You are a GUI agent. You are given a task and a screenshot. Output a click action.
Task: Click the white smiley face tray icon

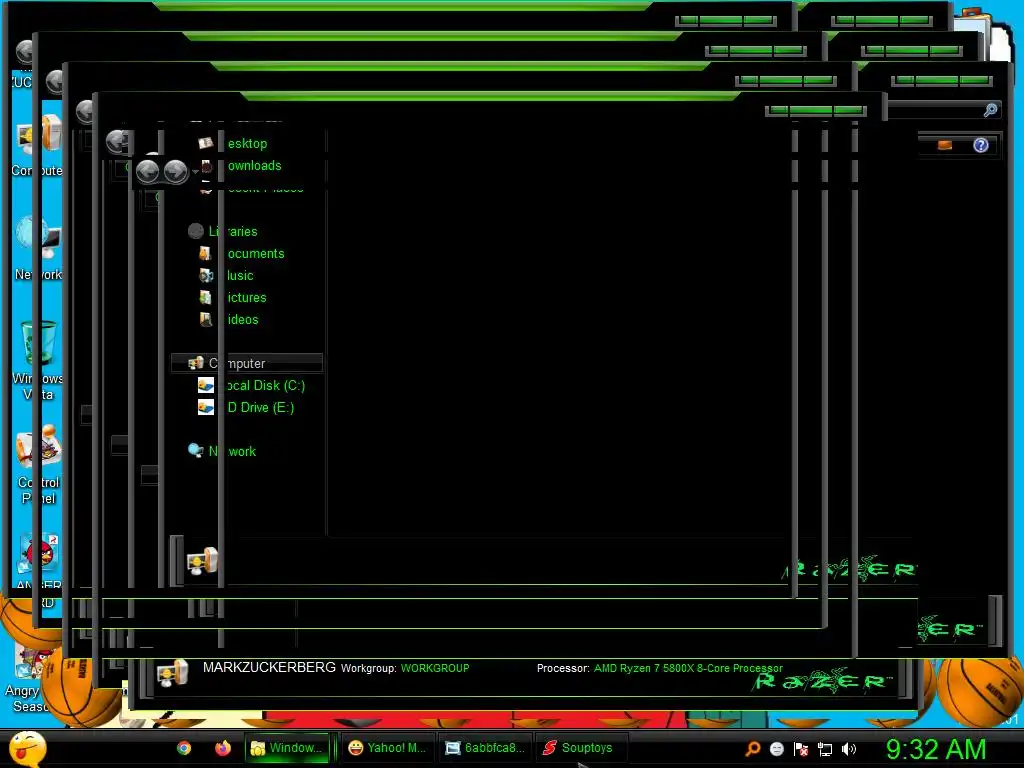[776, 749]
